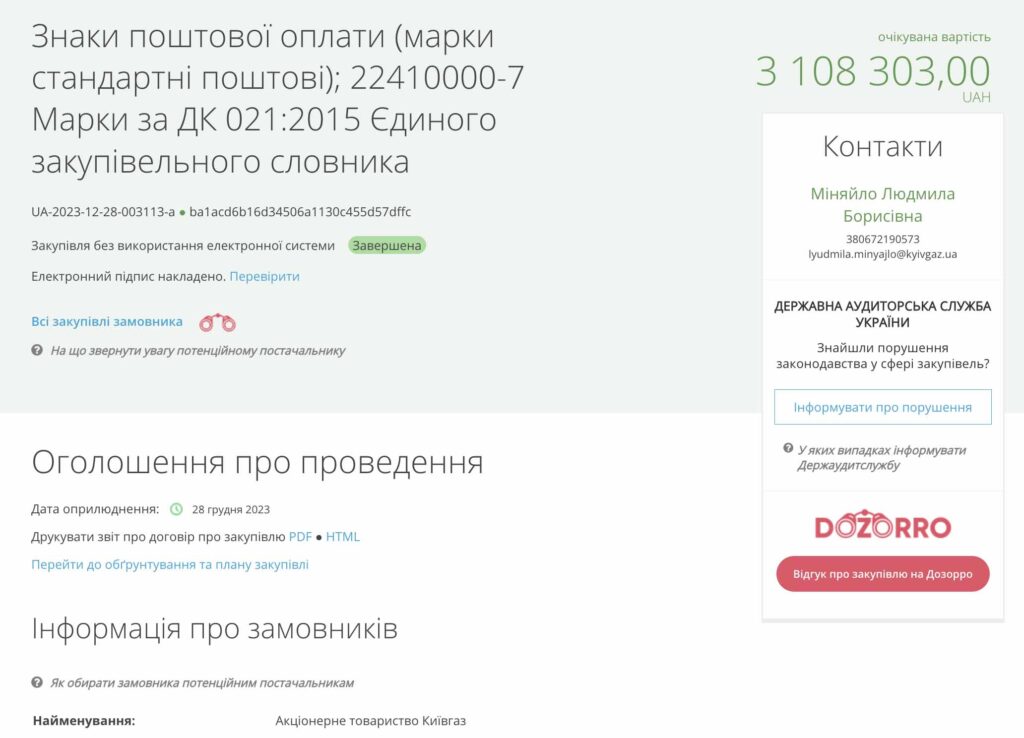
Task: Click the DOZORRO logo
Action: coord(882,526)
